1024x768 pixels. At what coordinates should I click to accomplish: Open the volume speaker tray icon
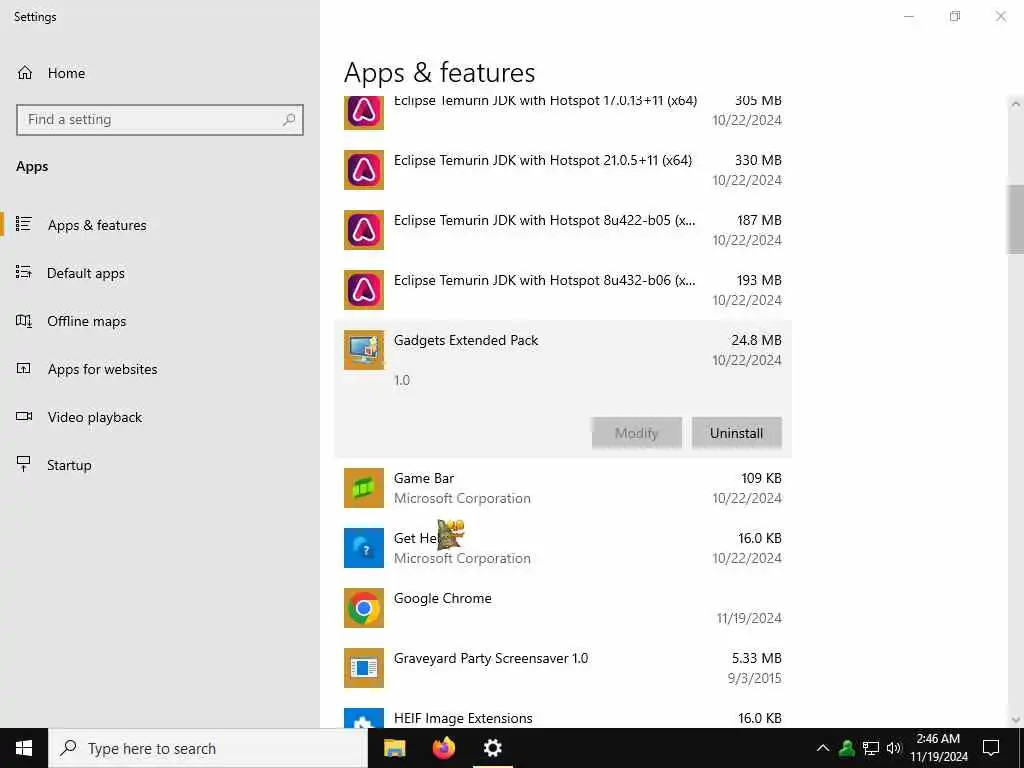coord(894,748)
